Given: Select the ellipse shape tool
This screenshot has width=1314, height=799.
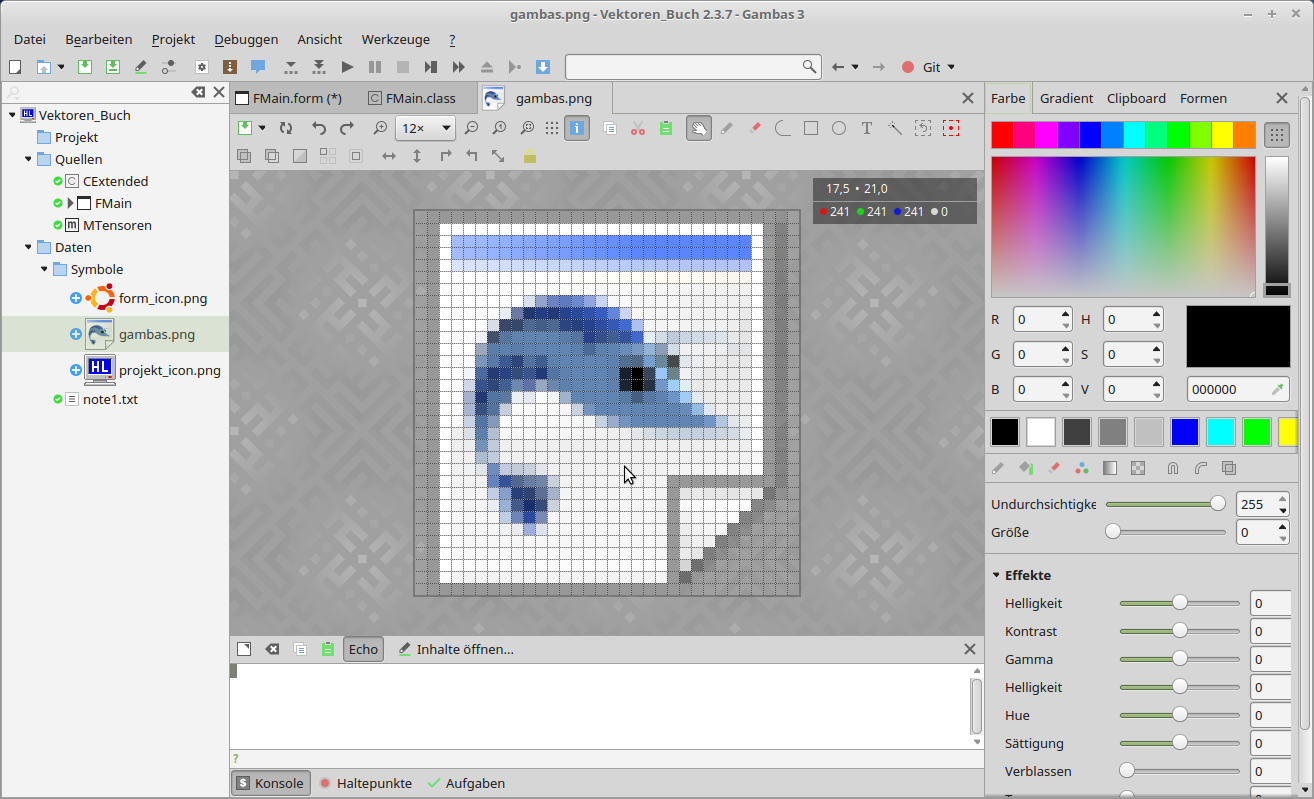Looking at the screenshot, I should coord(839,128).
